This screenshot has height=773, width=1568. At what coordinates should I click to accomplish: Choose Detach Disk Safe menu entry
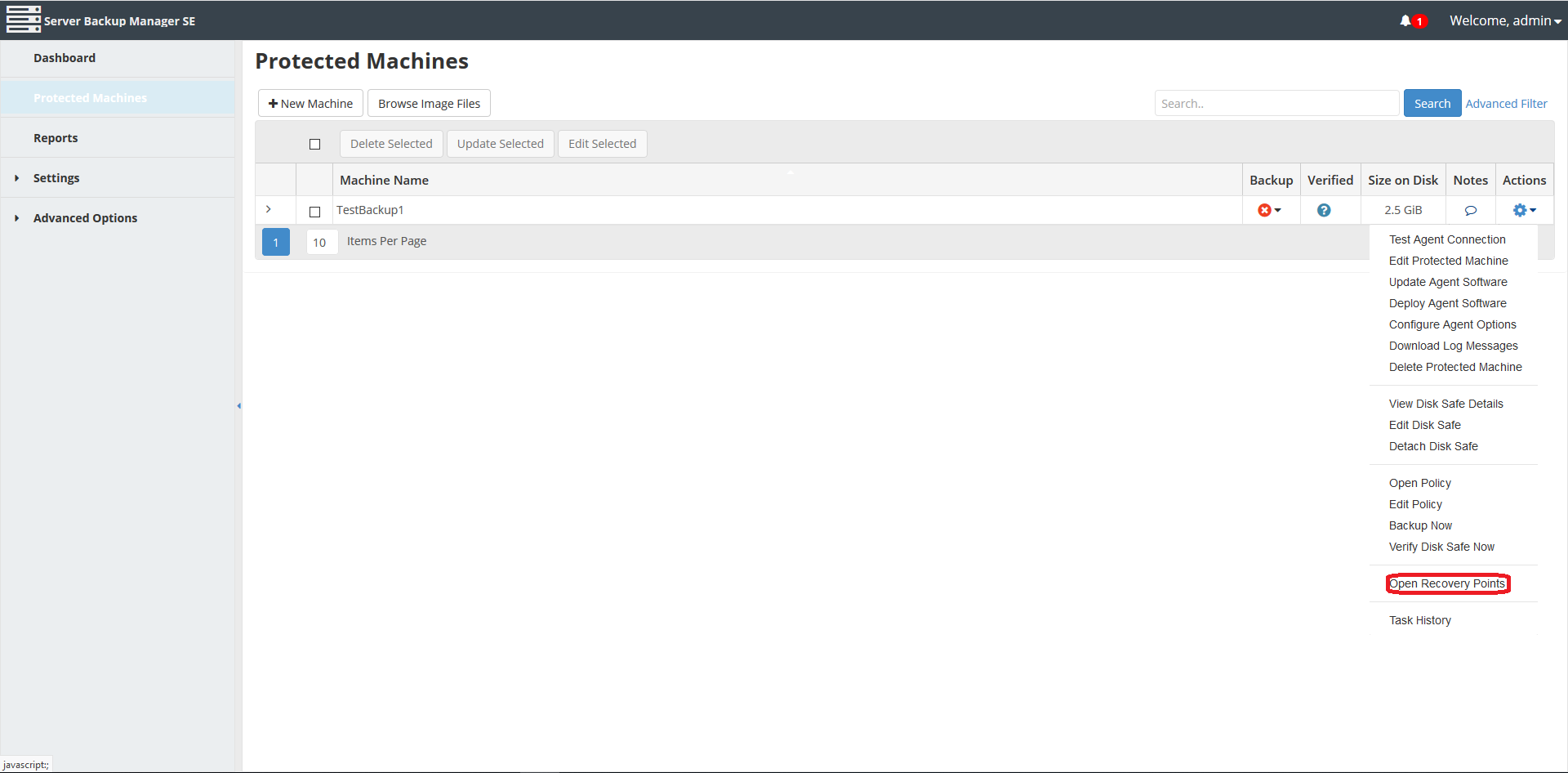click(x=1433, y=446)
